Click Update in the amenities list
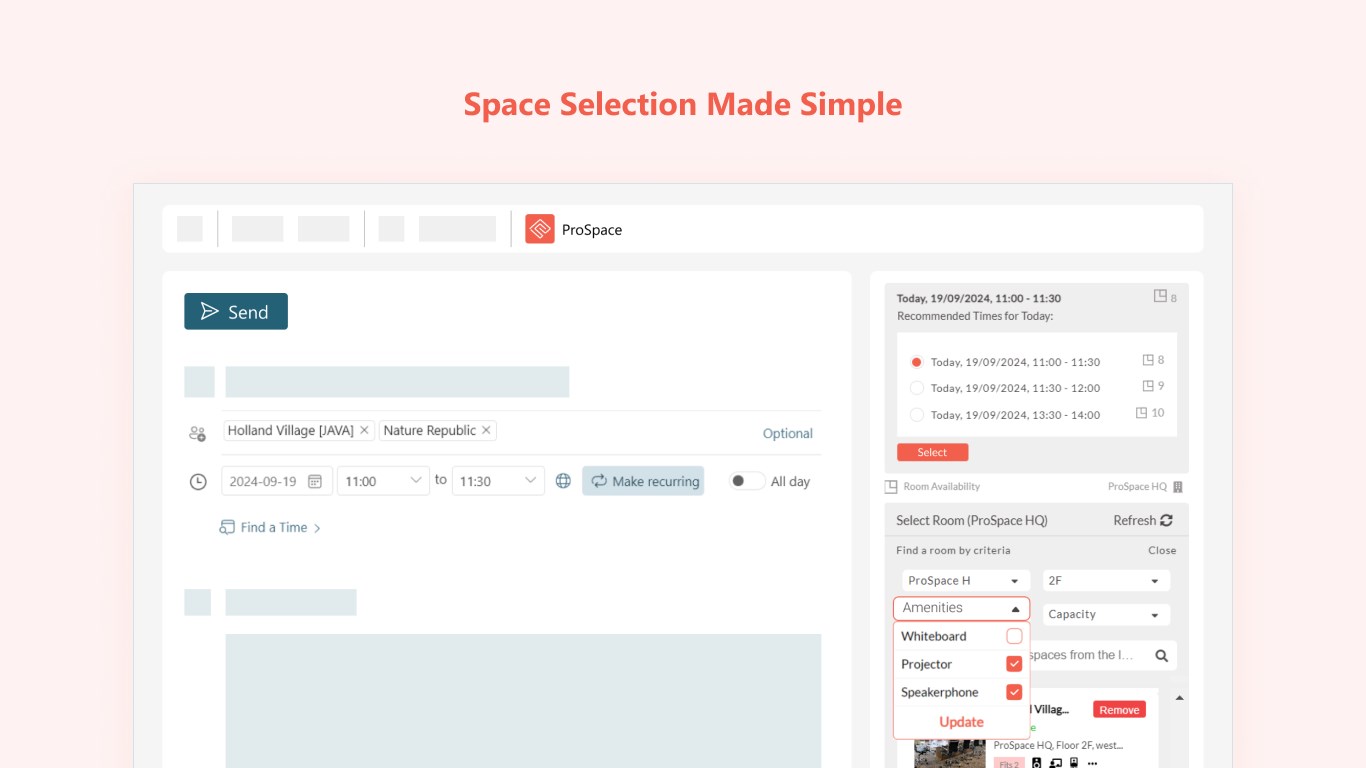 pyautogui.click(x=961, y=722)
